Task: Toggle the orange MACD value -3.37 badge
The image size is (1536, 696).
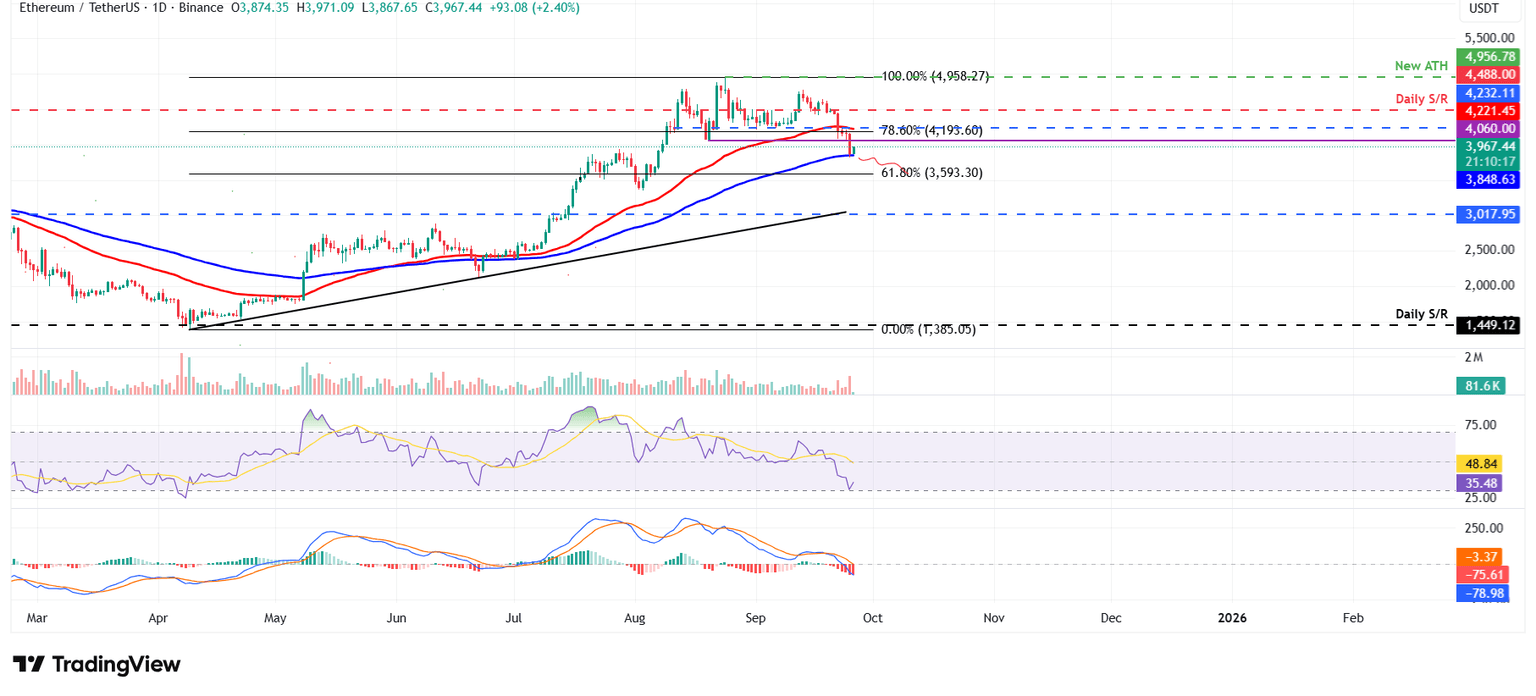Action: [x=1482, y=556]
